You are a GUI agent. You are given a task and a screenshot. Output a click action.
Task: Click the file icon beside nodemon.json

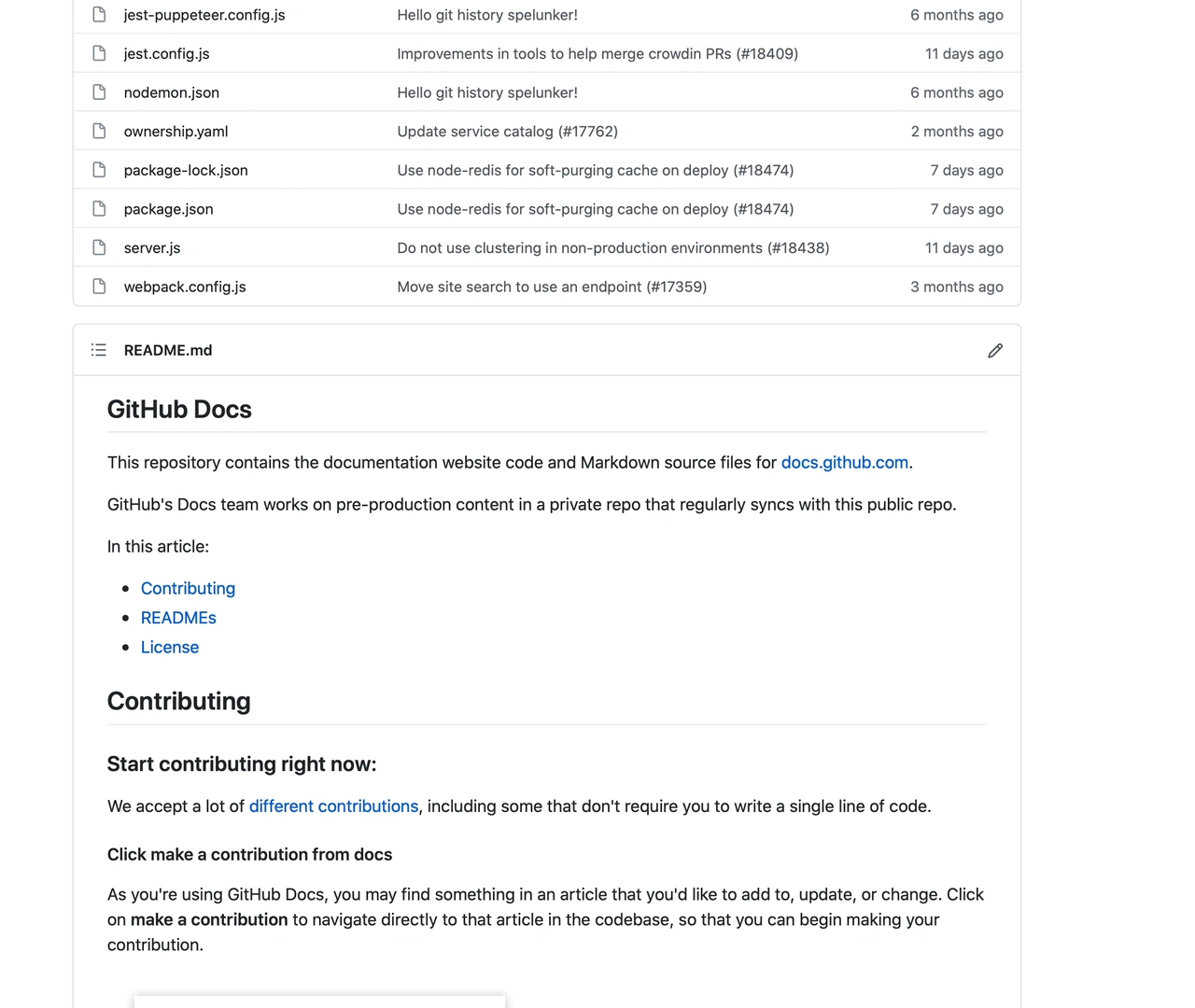pos(99,92)
